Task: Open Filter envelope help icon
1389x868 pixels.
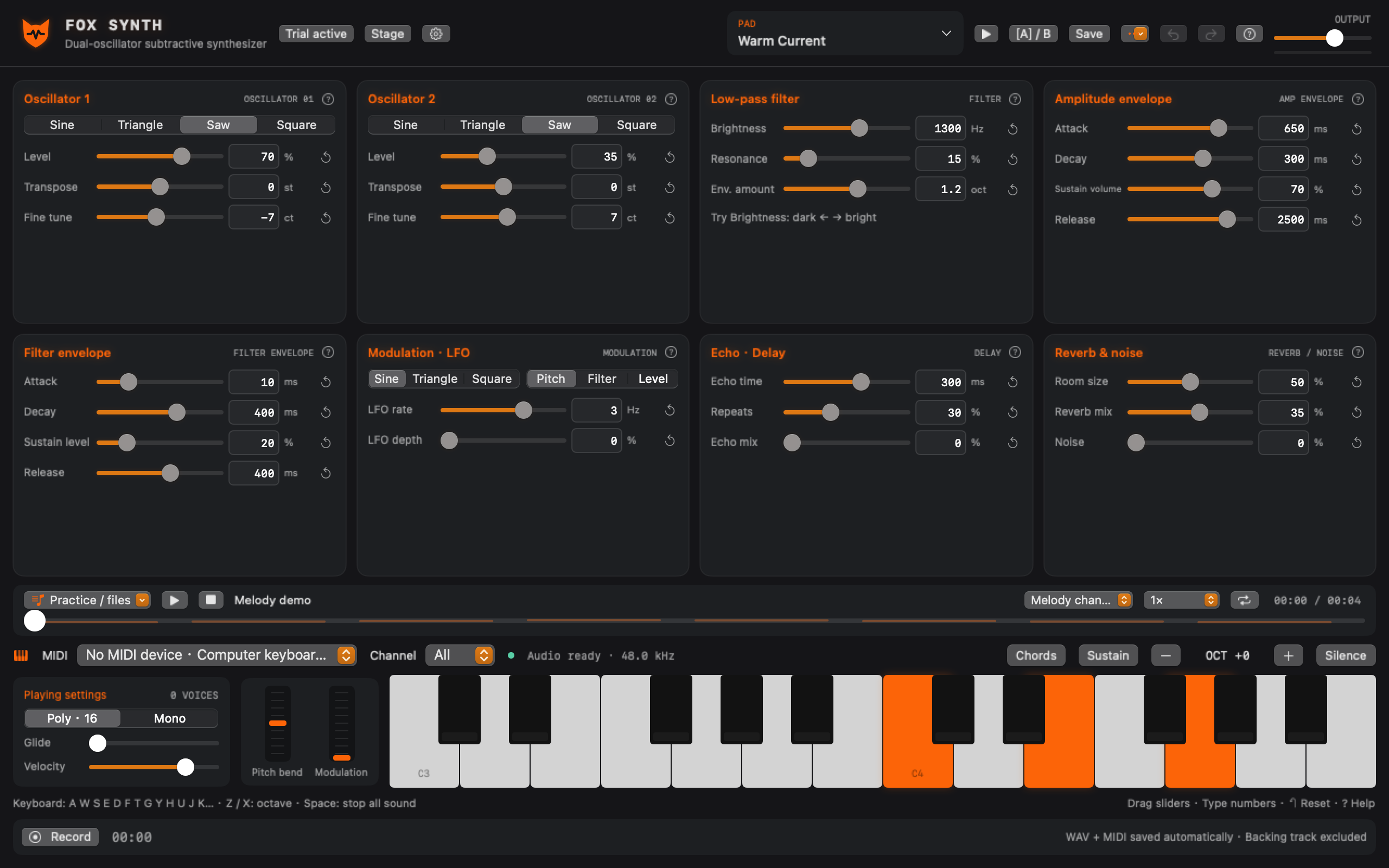Action: tap(328, 353)
